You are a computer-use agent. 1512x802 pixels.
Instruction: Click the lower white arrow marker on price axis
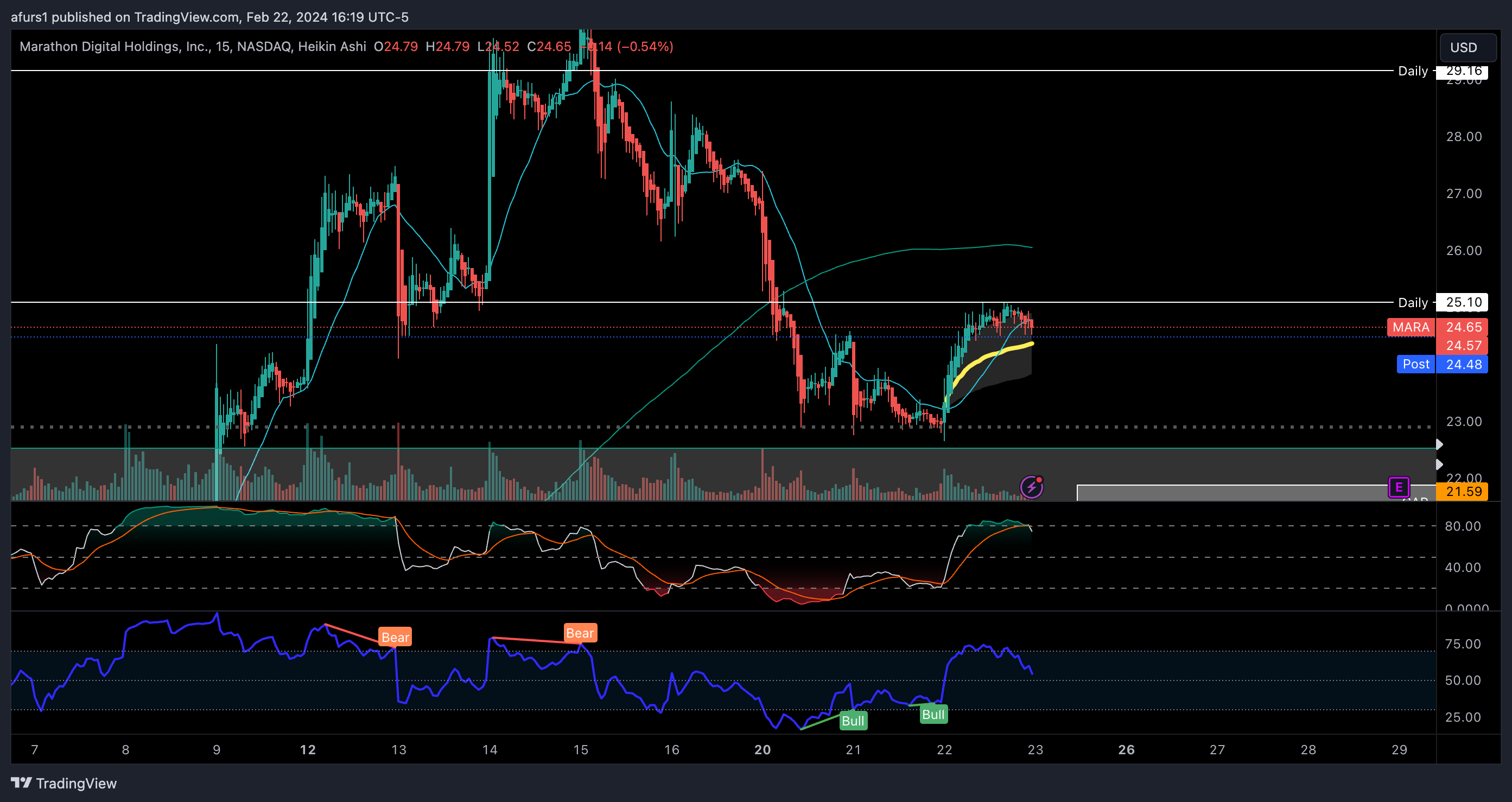click(x=1439, y=464)
